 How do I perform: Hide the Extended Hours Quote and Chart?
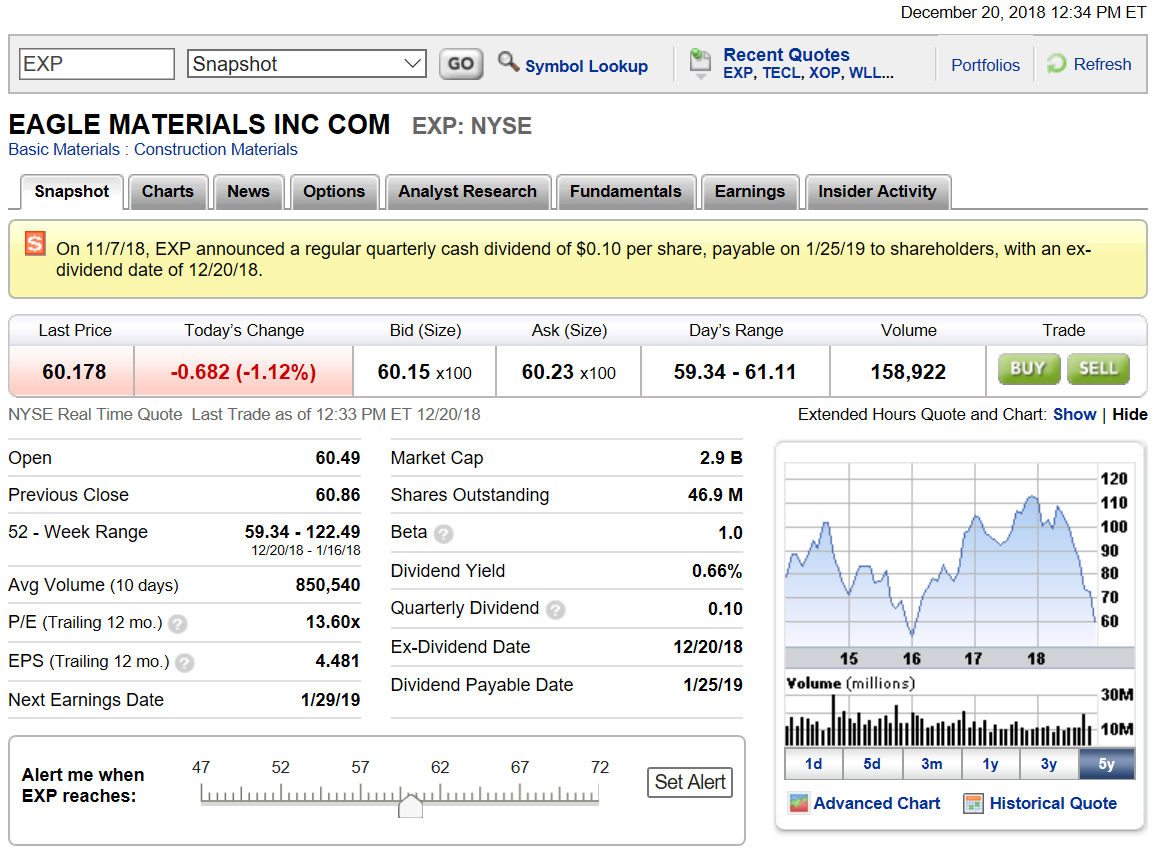1131,414
